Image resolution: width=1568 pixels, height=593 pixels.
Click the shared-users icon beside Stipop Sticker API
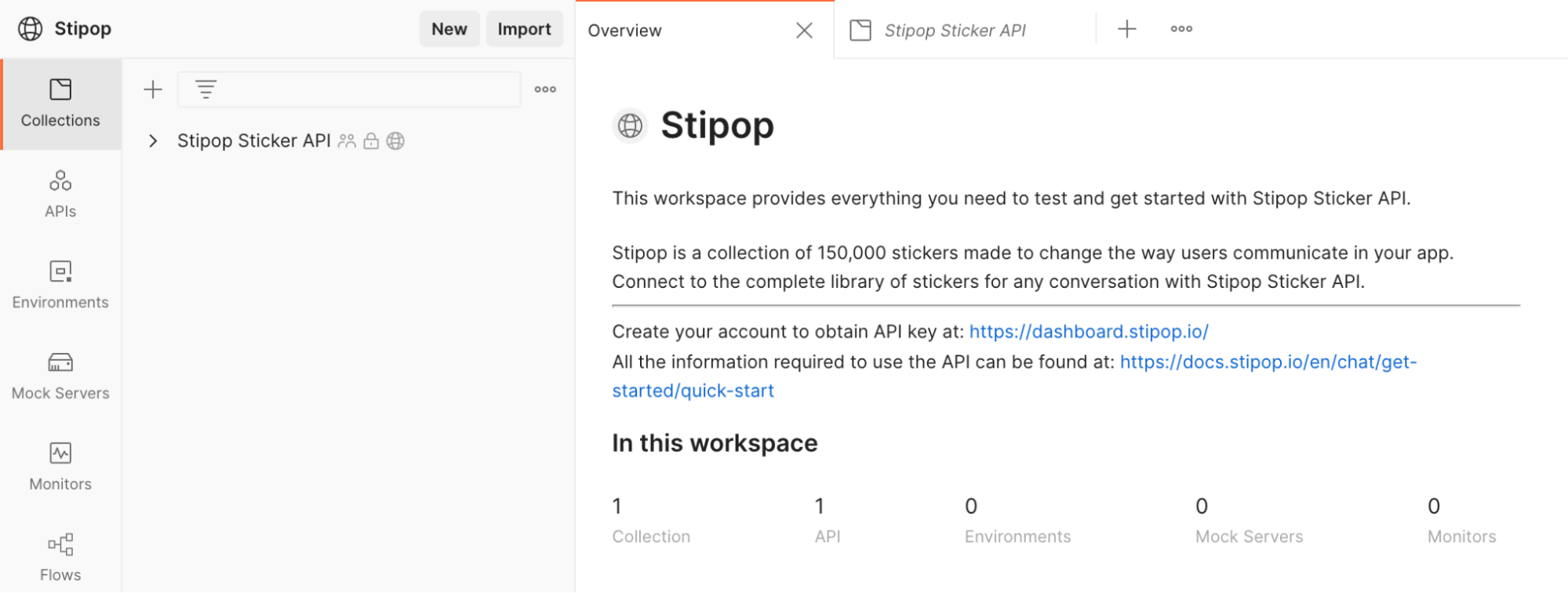click(347, 141)
